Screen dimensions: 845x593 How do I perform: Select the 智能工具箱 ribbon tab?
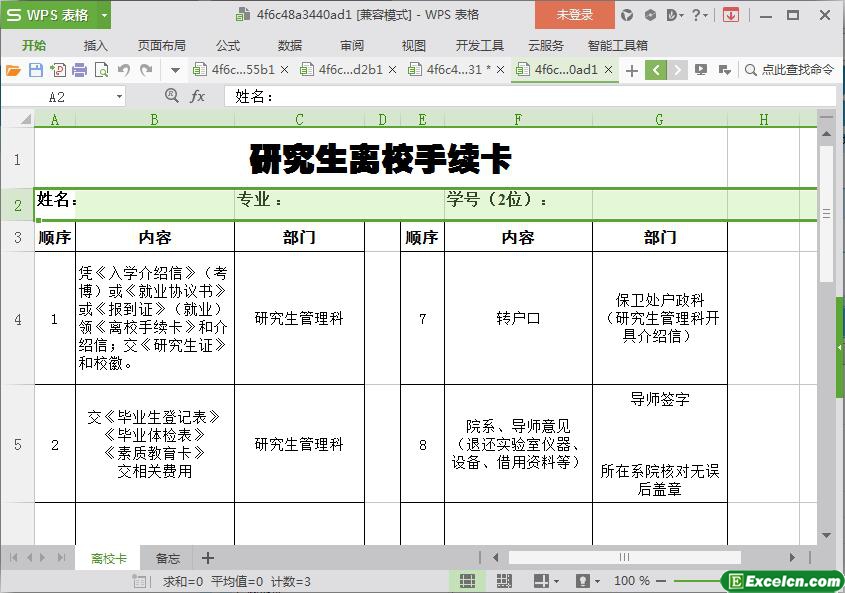[618, 46]
